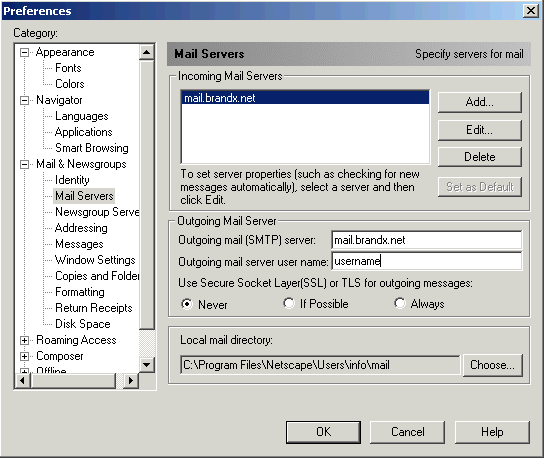Collapse the Appearance category
Image resolution: width=544 pixels, height=458 pixels.
pos(24,52)
